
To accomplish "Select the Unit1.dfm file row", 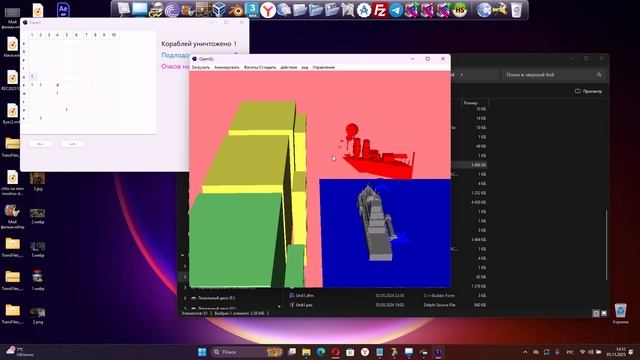I will coord(388,296).
